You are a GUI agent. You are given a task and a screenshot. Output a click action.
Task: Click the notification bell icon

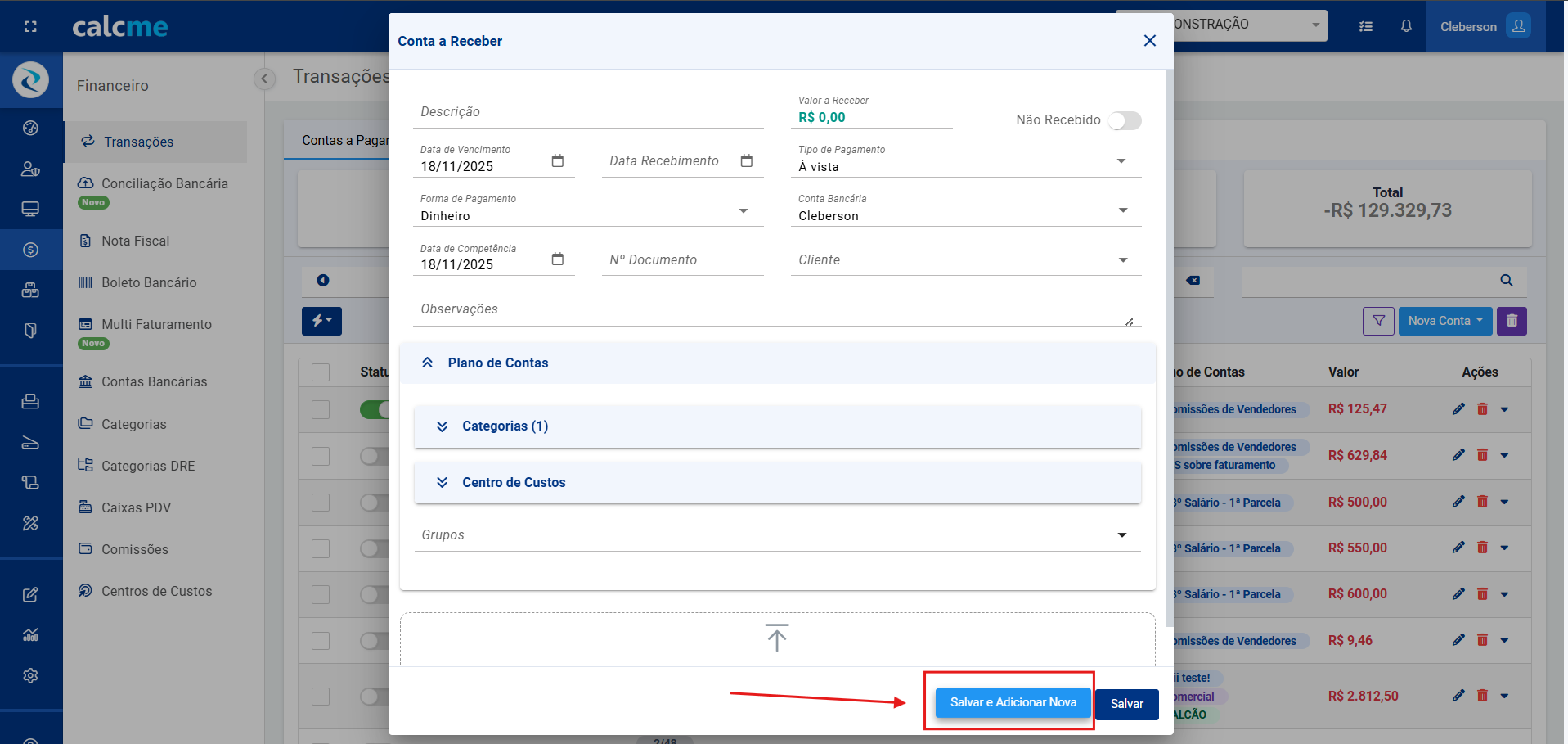pyautogui.click(x=1405, y=26)
